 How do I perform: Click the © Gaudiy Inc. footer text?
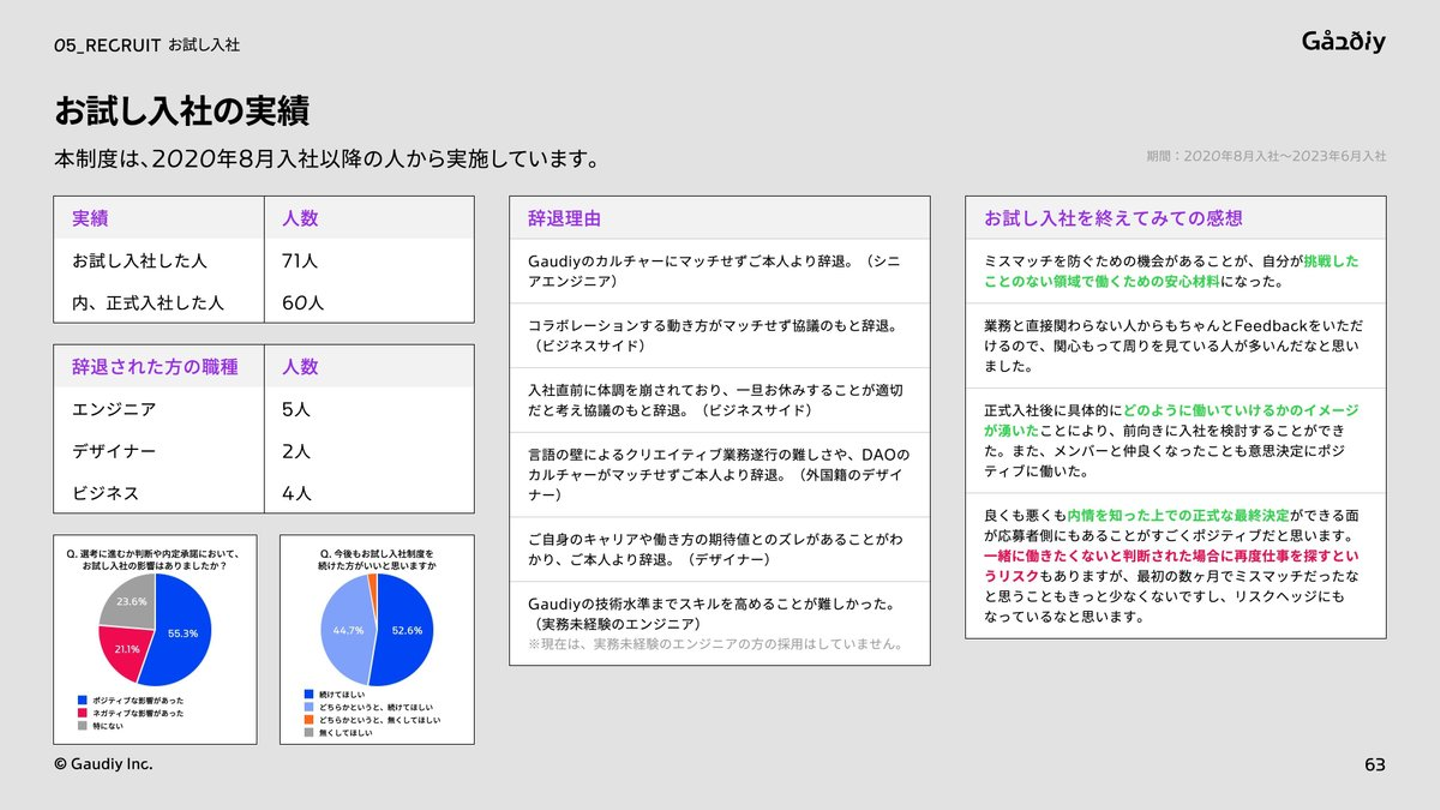coord(104,764)
